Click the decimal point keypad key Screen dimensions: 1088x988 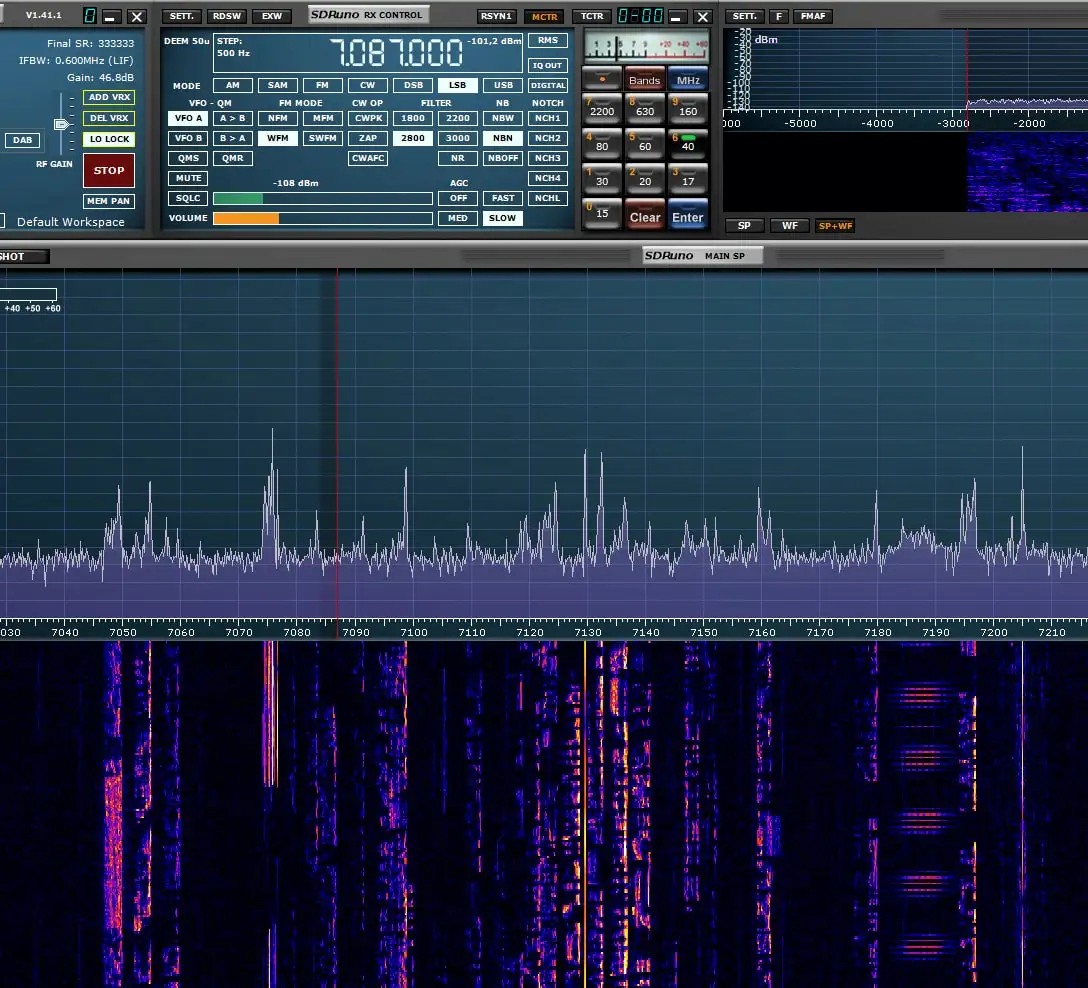coord(601,78)
